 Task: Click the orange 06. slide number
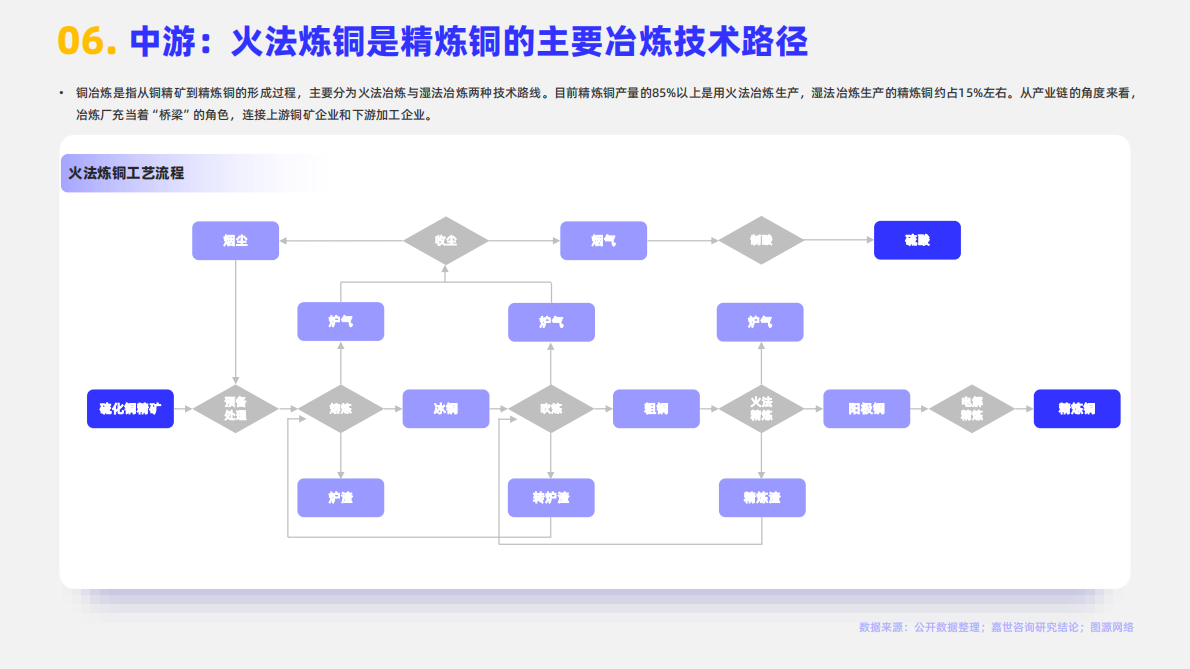(x=87, y=41)
